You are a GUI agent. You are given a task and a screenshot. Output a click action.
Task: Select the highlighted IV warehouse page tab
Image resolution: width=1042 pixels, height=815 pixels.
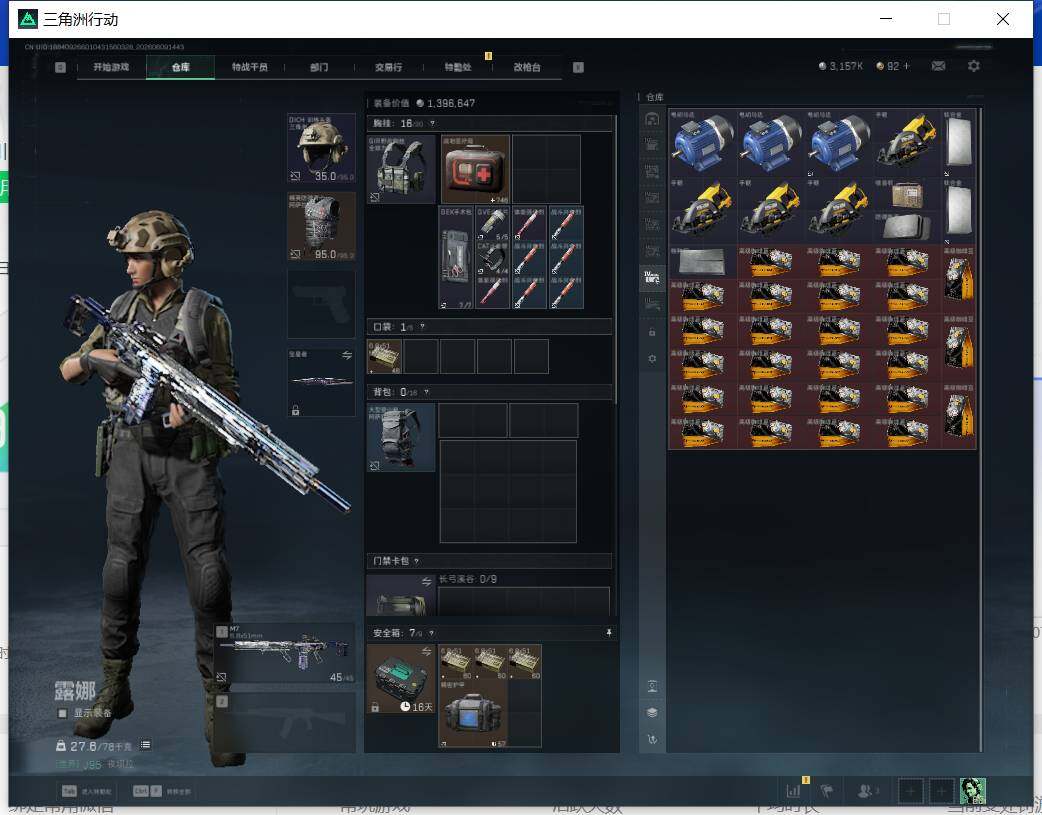click(x=652, y=277)
